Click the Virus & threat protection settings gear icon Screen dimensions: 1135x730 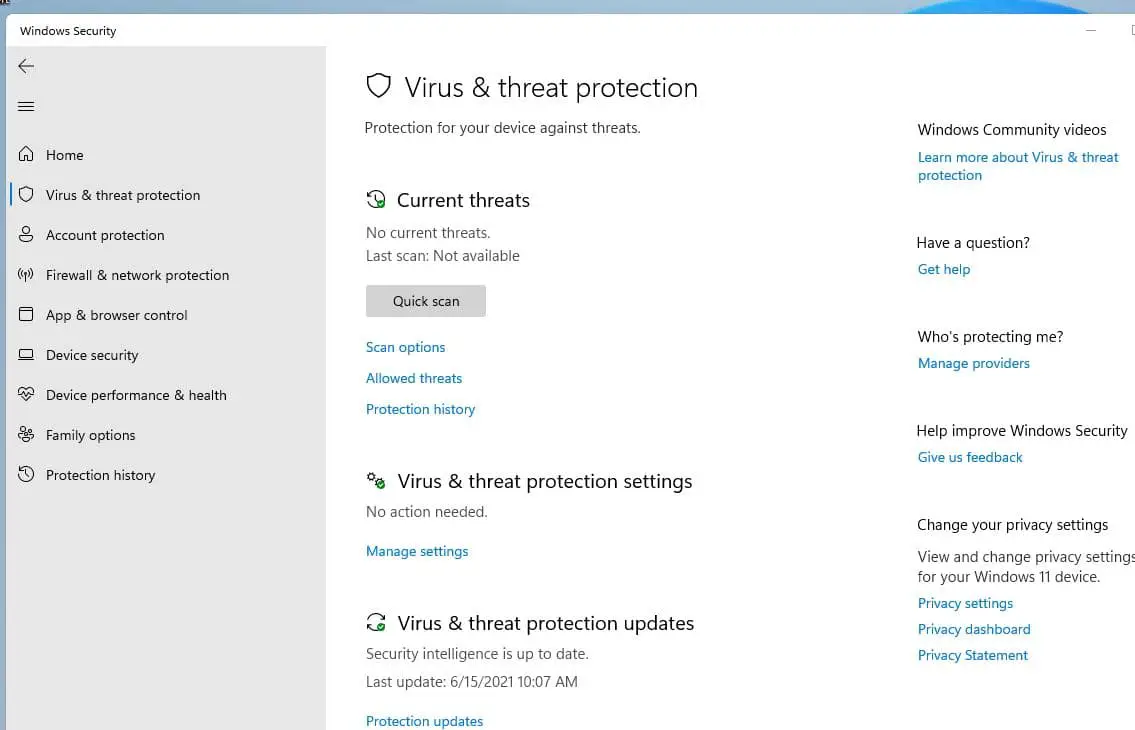point(376,481)
